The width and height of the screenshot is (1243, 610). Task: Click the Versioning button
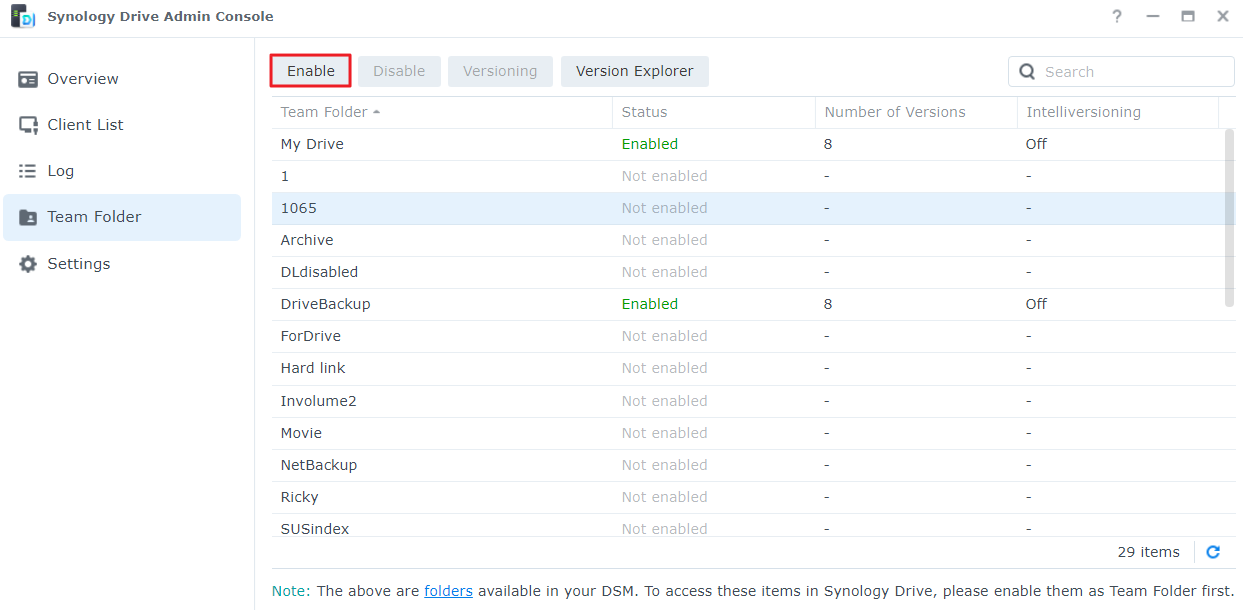tap(500, 71)
